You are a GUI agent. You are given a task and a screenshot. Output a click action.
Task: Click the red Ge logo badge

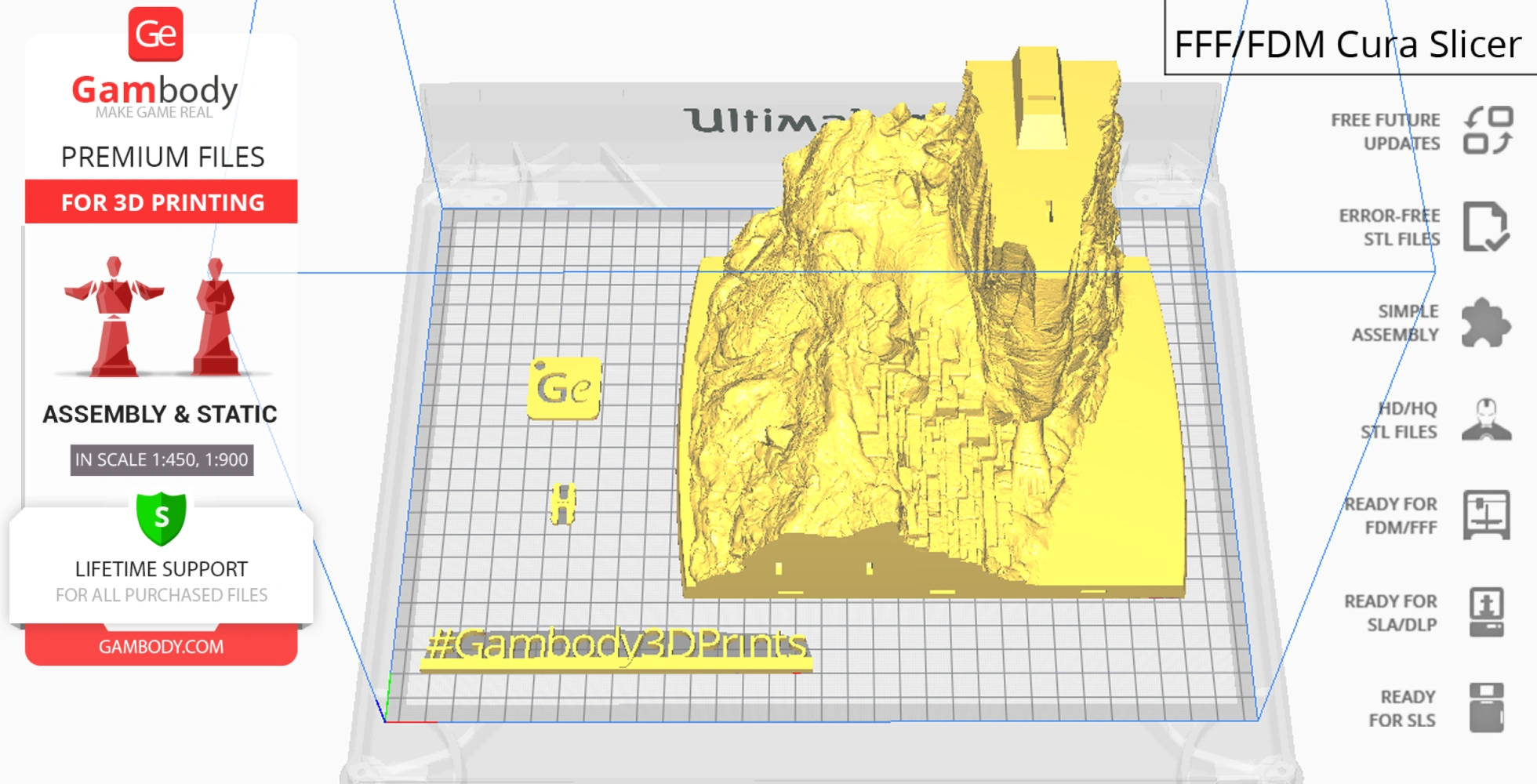tap(157, 33)
